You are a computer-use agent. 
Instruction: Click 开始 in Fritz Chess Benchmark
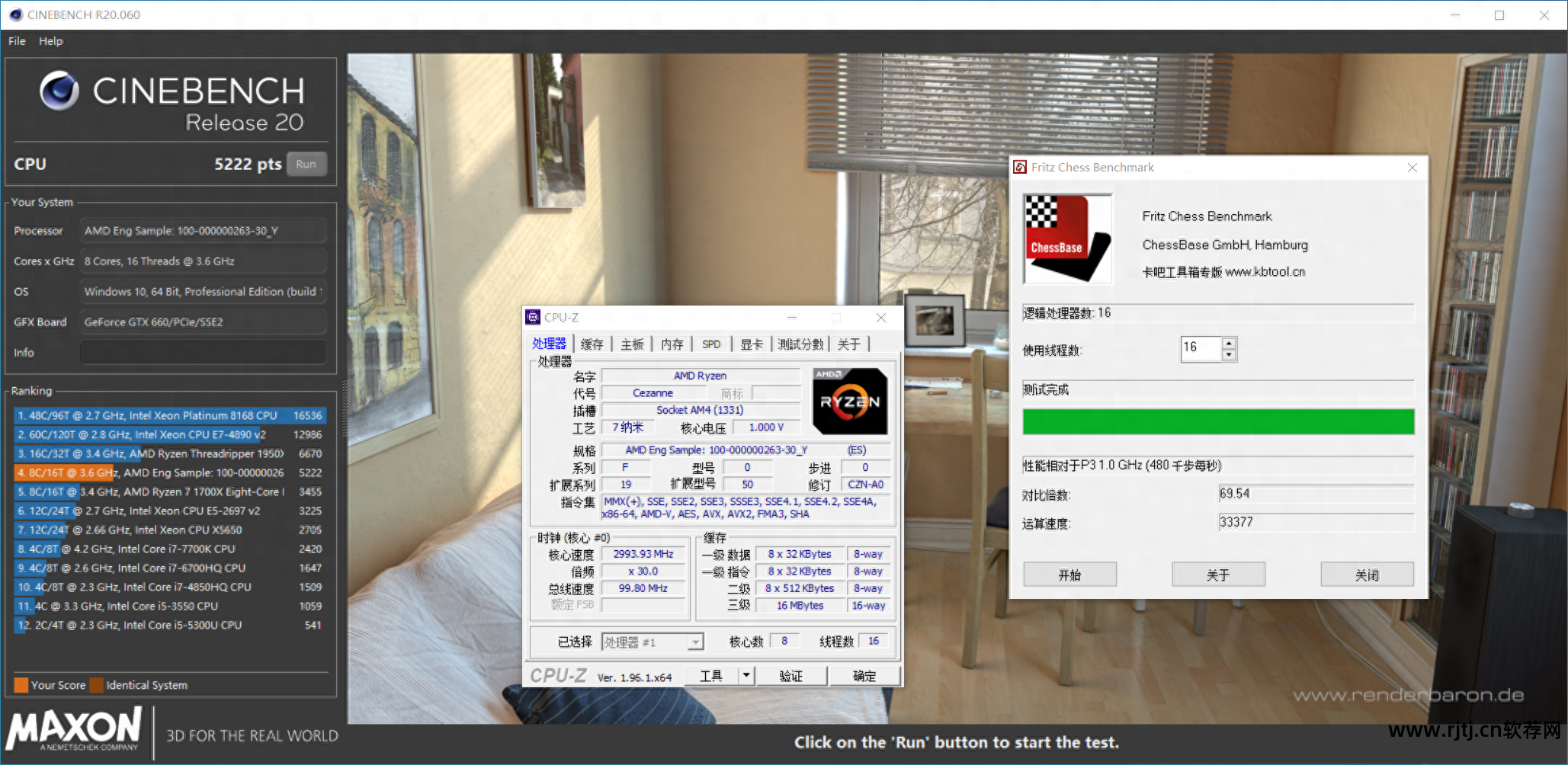click(1069, 575)
